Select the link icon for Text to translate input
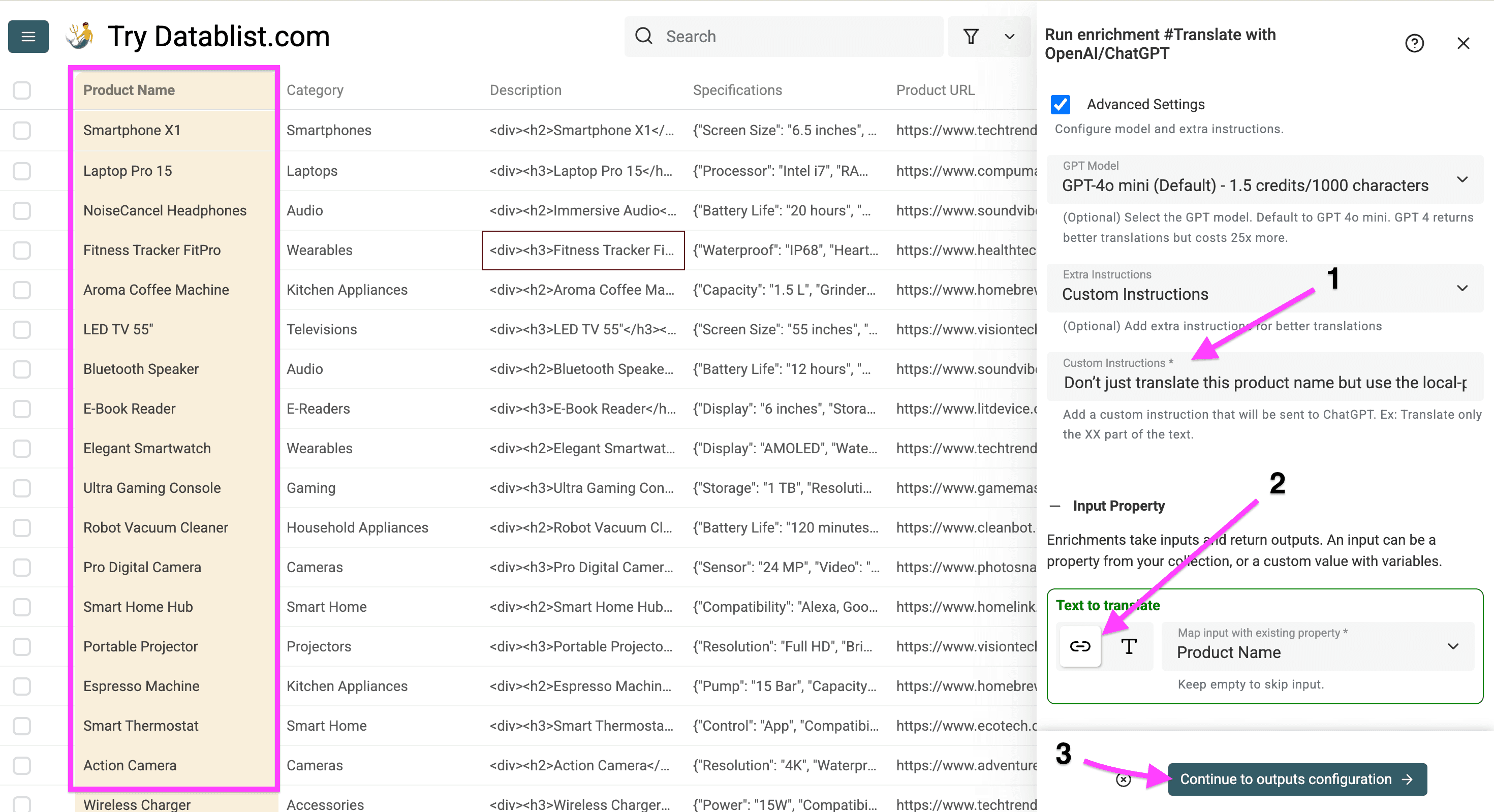The image size is (1494, 812). [1080, 646]
